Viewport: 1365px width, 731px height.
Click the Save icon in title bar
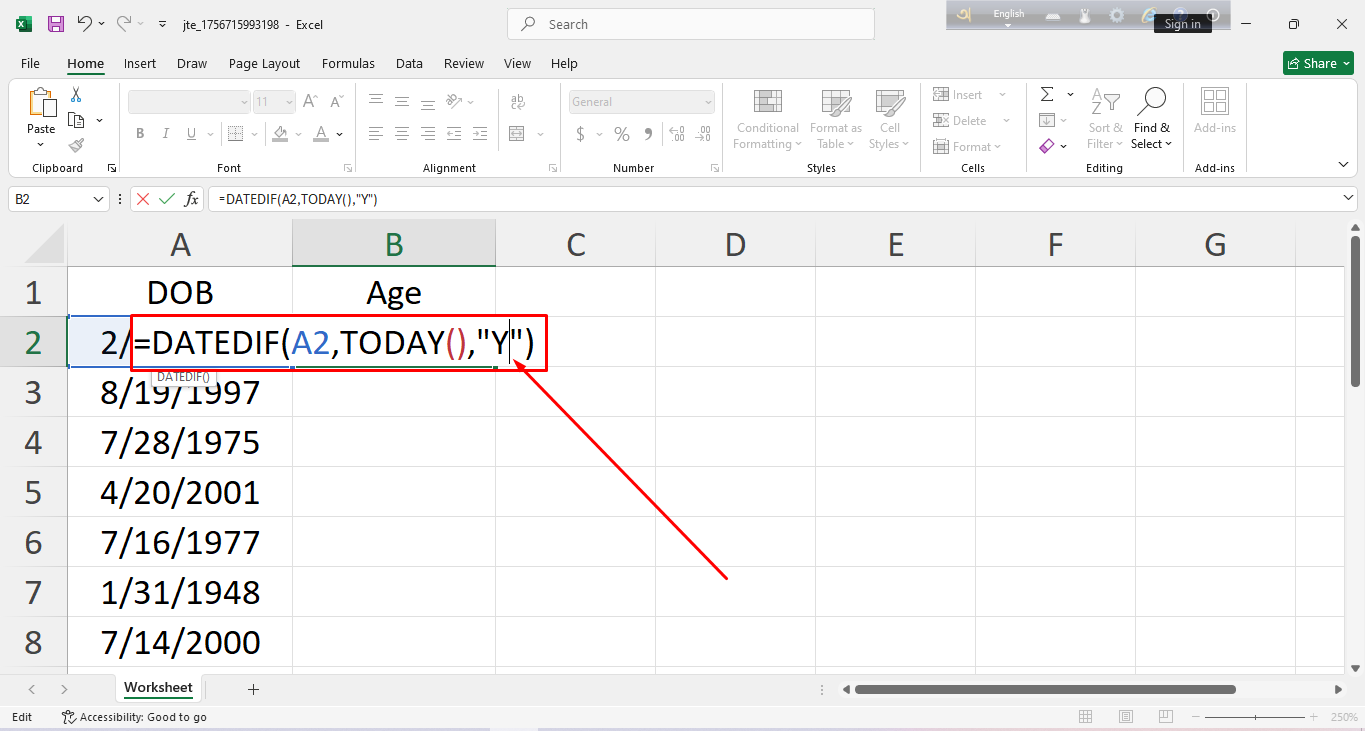point(56,24)
